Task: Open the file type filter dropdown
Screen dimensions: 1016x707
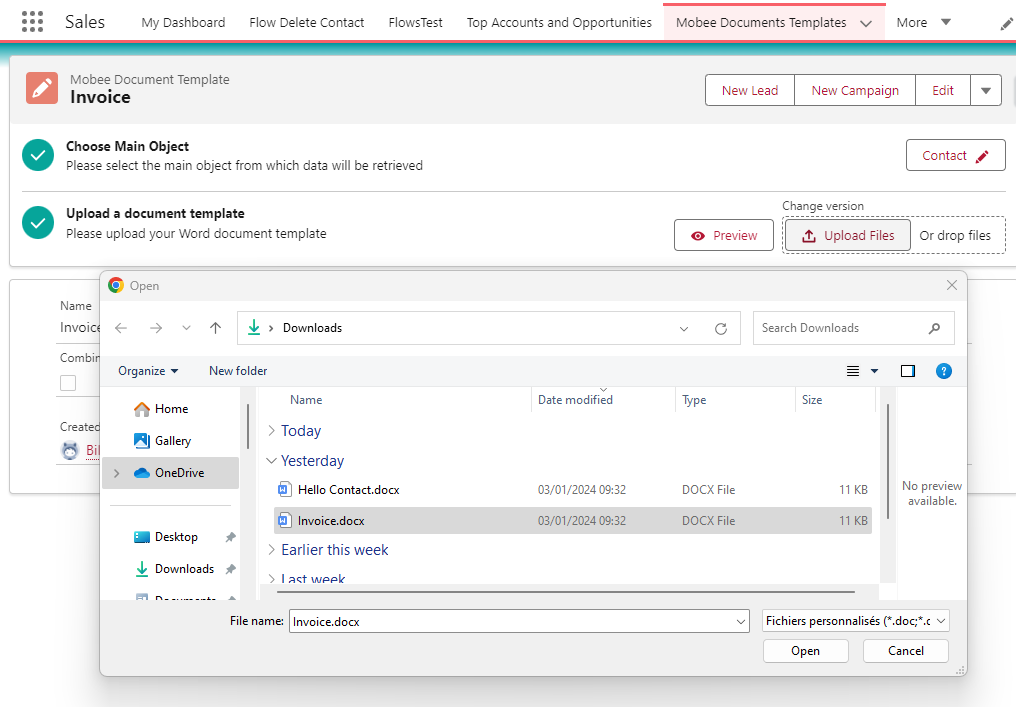Action: 856,621
